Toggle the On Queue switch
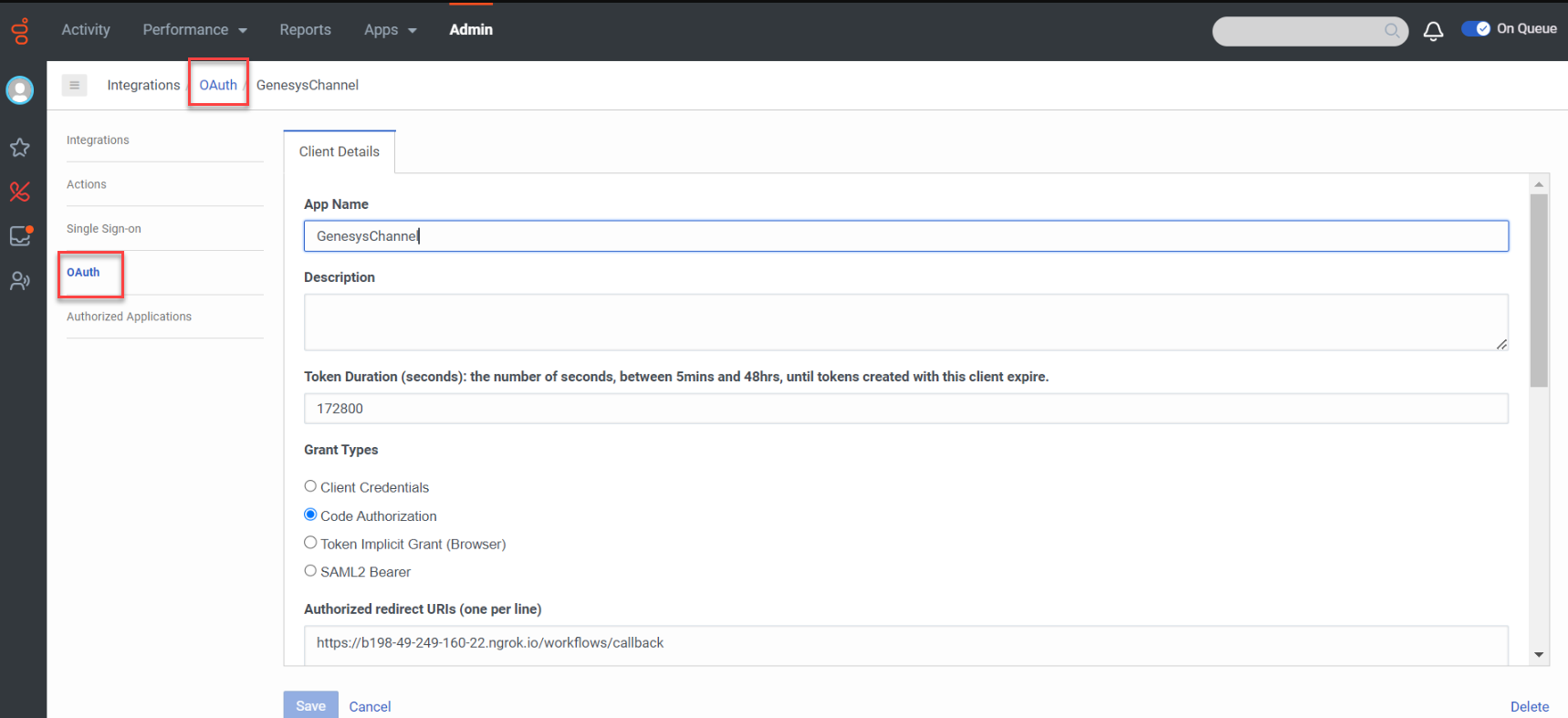The image size is (1568, 718). click(1475, 29)
